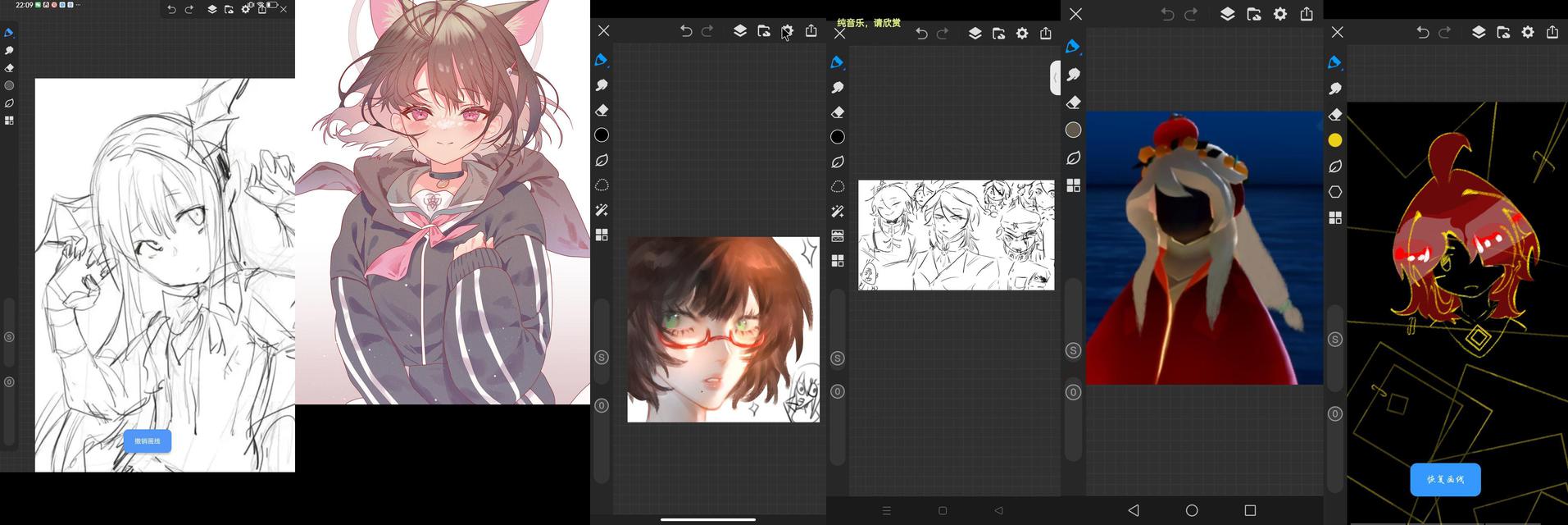Open layers panel above the blue sea painting
The width and height of the screenshot is (1568, 525).
1227,14
